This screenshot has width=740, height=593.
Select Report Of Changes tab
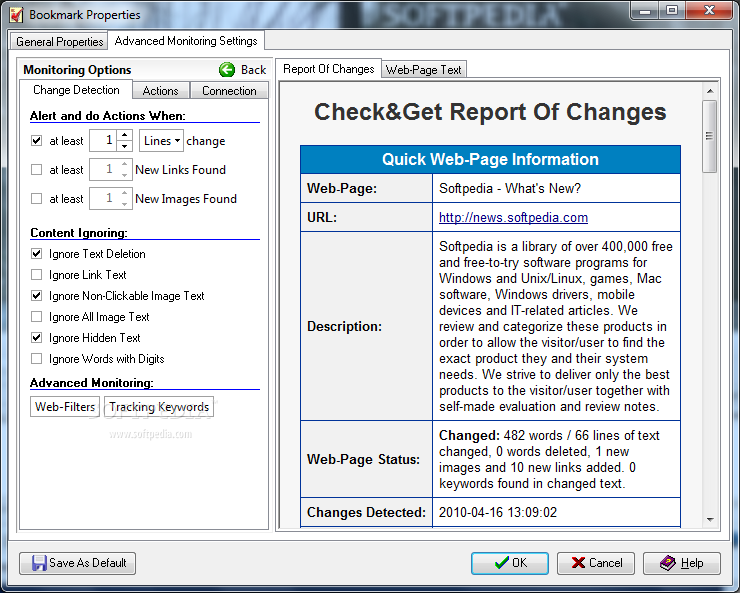click(x=328, y=69)
